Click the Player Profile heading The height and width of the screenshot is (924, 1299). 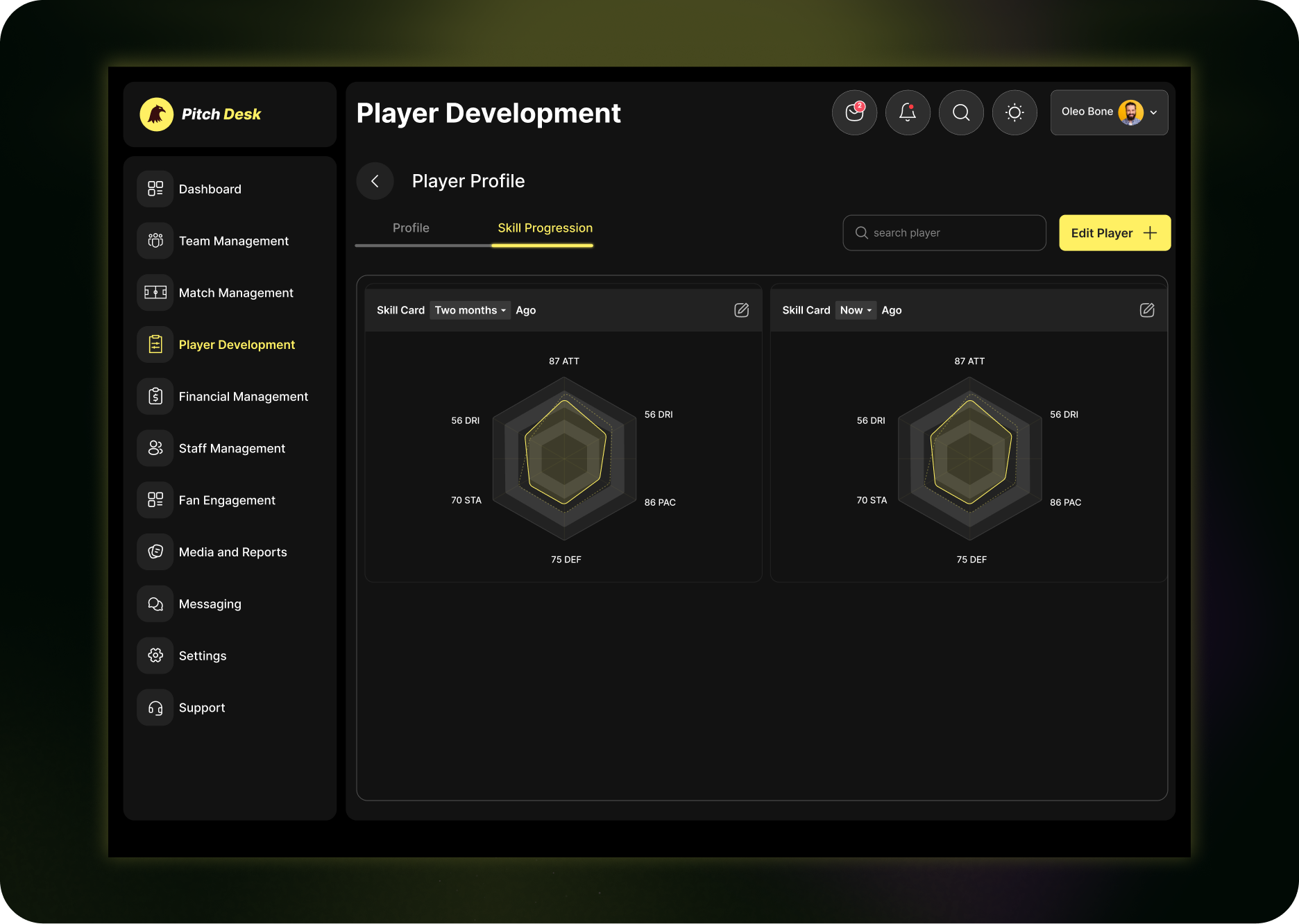point(468,181)
